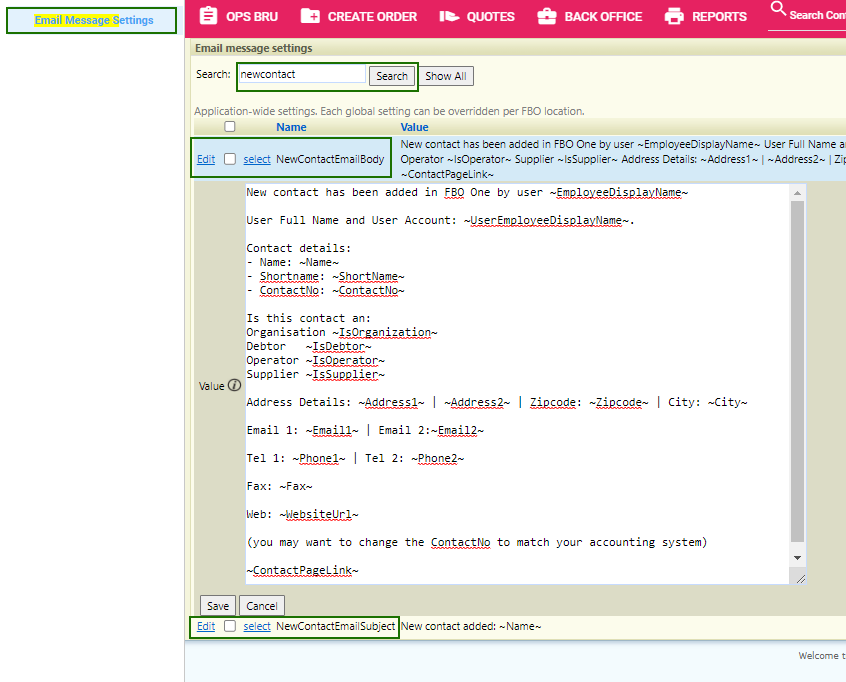Click the Create Order folder-plus icon
The image size is (846, 682).
pyautogui.click(x=310, y=16)
